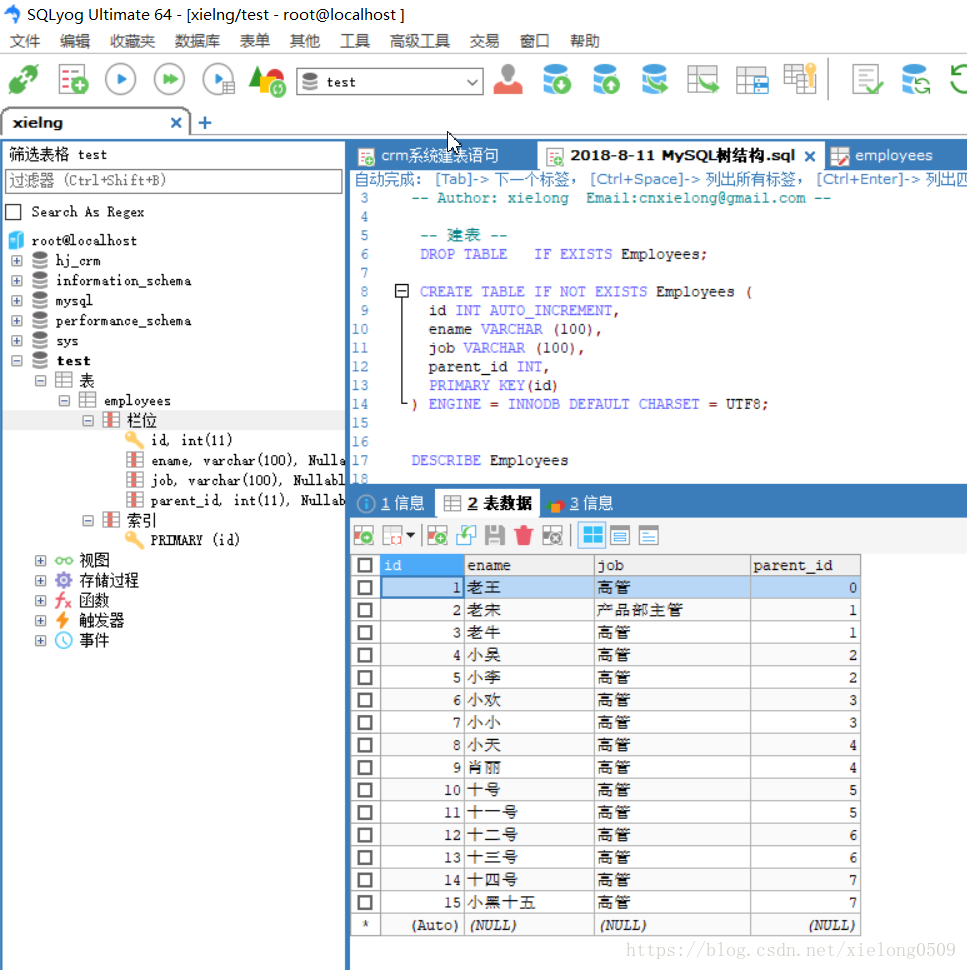Image resolution: width=967 pixels, height=970 pixels.
Task: Expand the 视图 views node
Action: coord(40,560)
